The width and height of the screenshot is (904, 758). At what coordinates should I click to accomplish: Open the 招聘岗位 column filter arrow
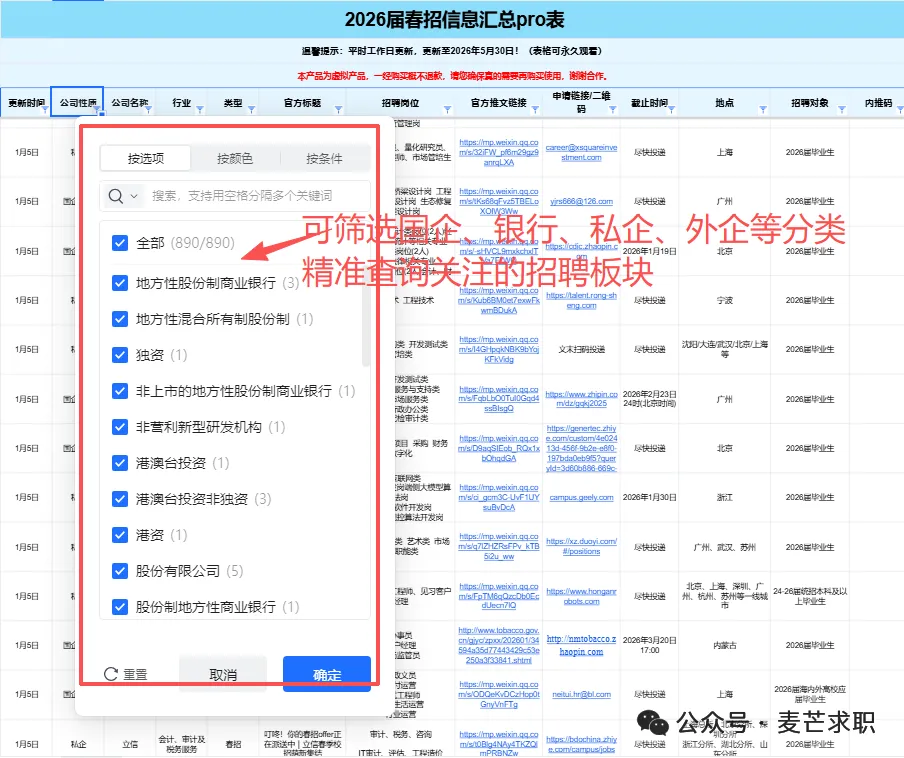447,110
